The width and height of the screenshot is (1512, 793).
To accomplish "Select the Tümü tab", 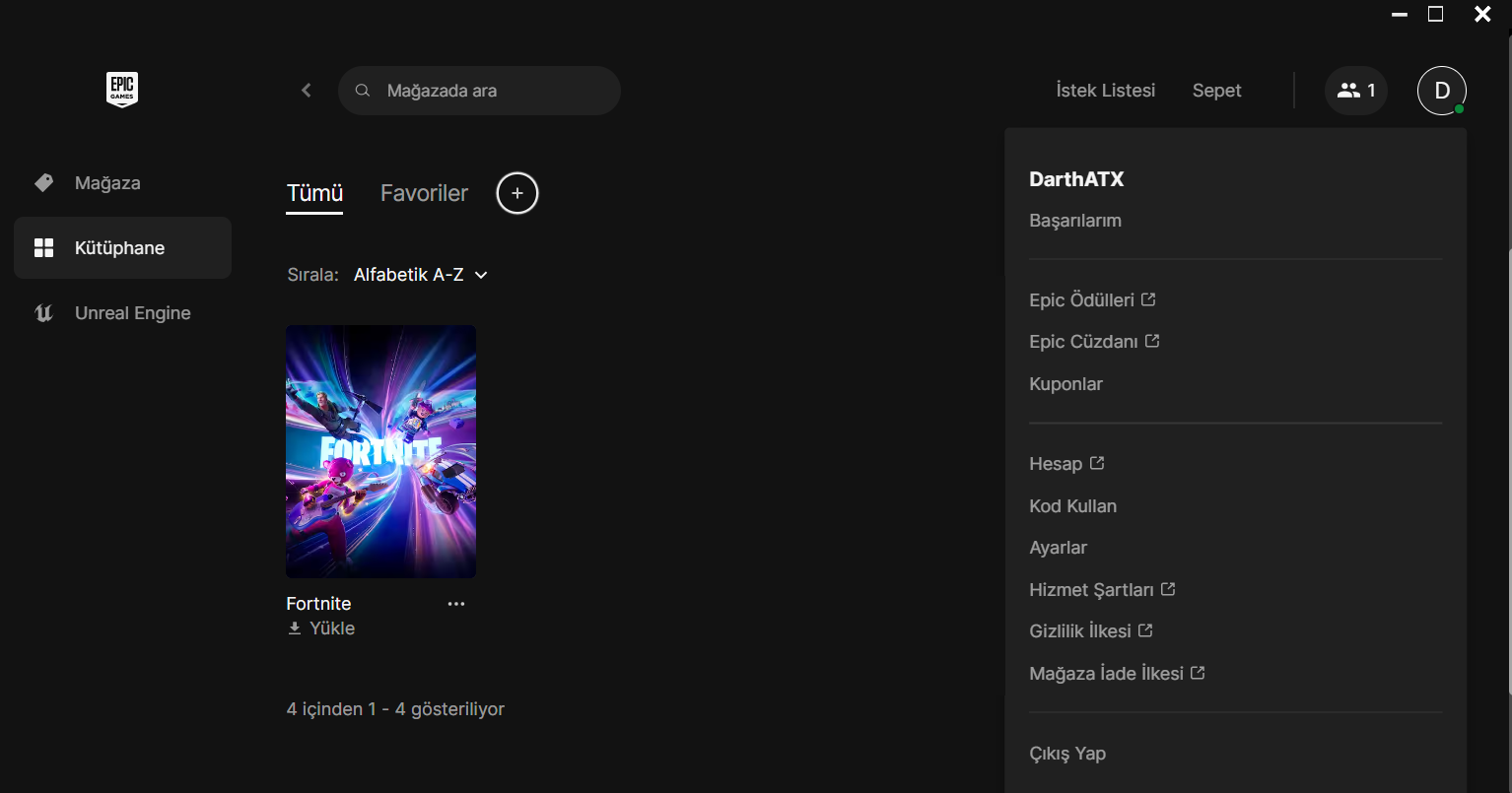I will tap(314, 193).
